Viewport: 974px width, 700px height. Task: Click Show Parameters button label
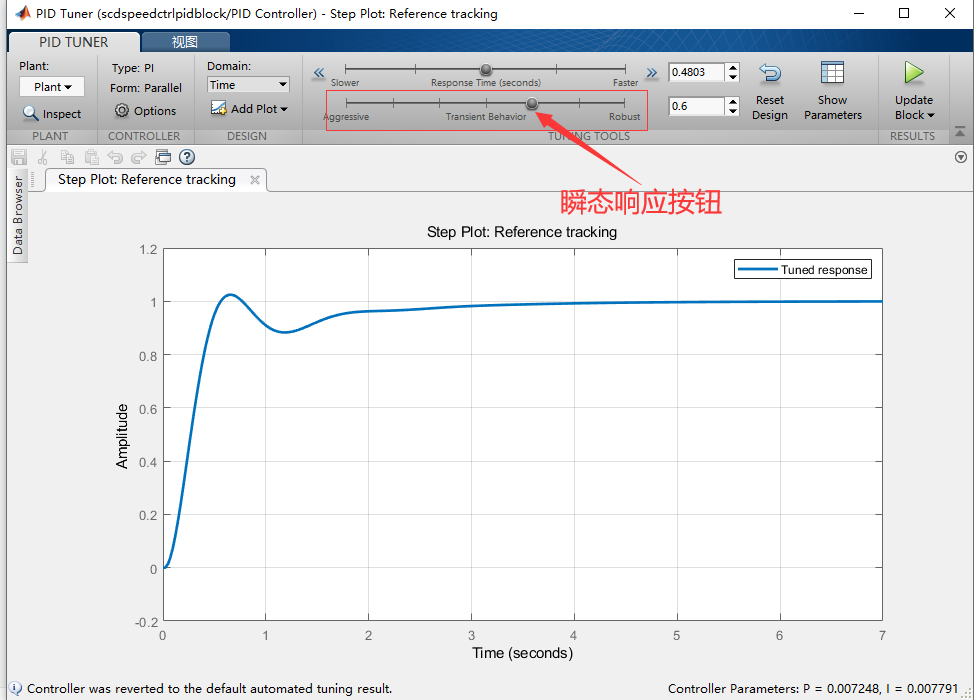(832, 107)
